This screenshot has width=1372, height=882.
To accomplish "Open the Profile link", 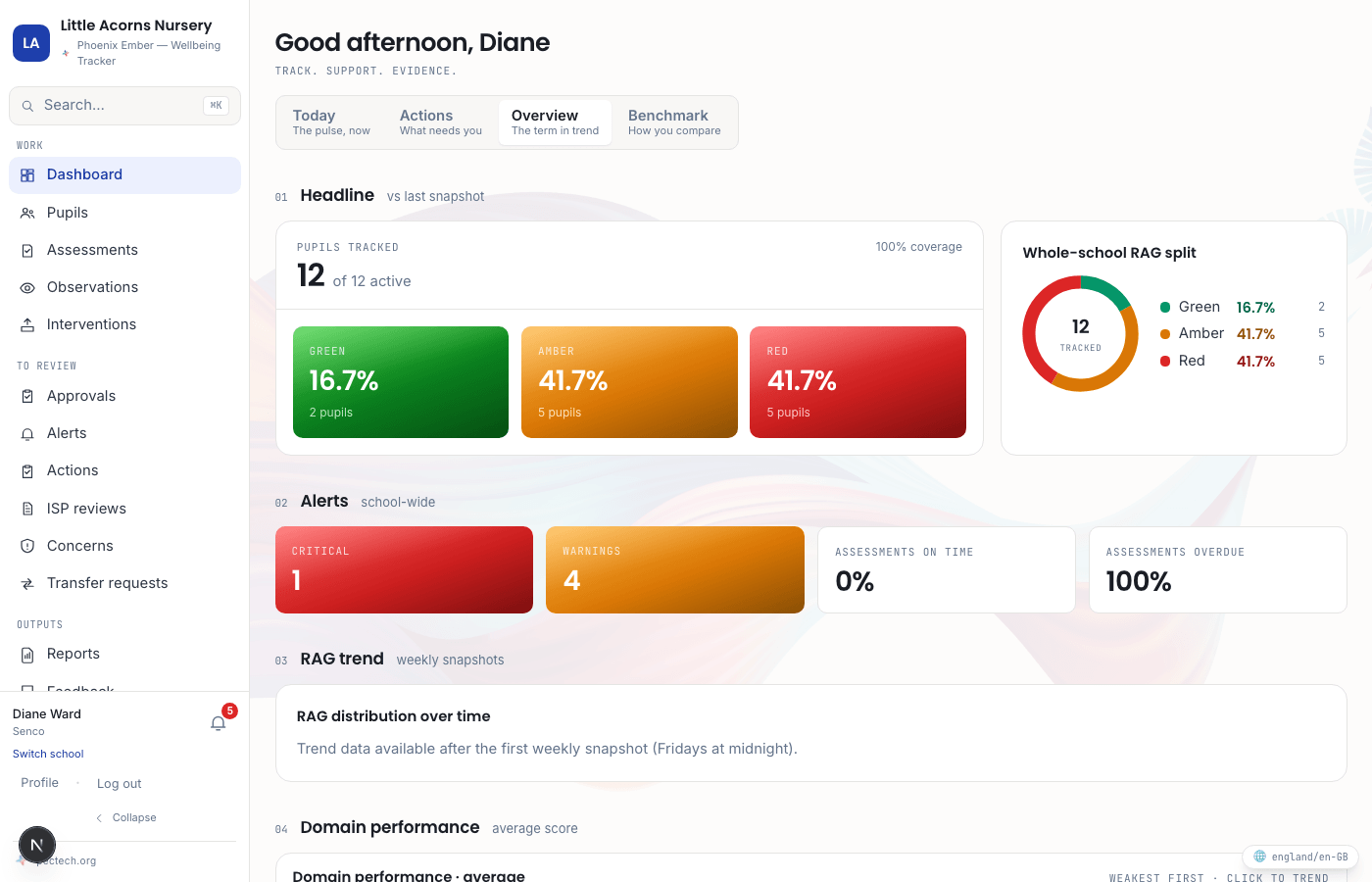I will (x=40, y=783).
